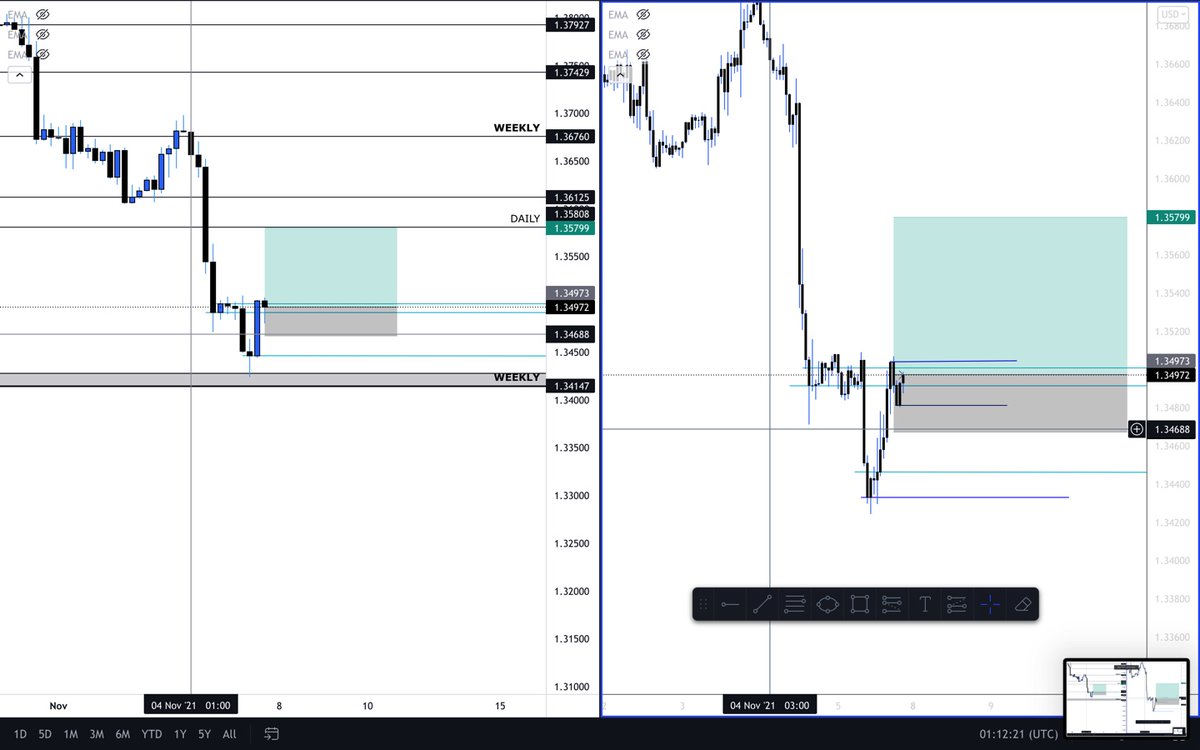Image resolution: width=1200 pixels, height=750 pixels.
Task: Collapse the indicator legend in right chart
Action: click(x=620, y=74)
